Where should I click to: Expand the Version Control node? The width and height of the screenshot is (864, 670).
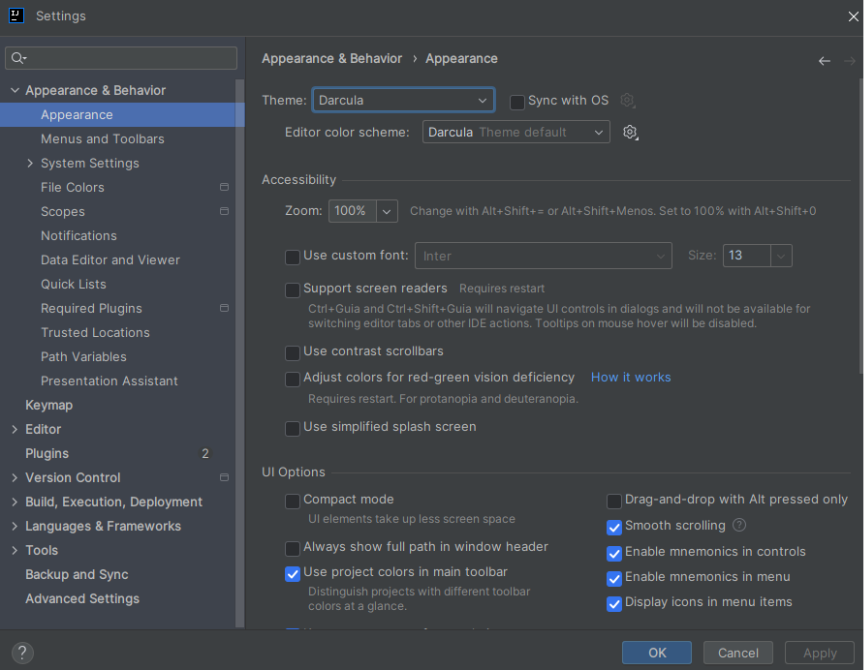tap(15, 478)
